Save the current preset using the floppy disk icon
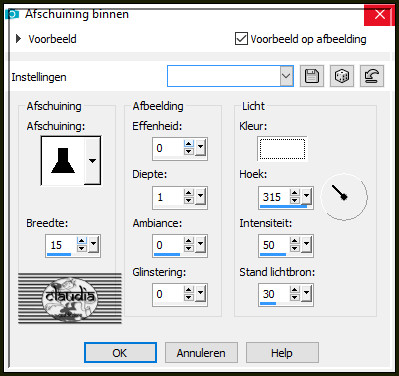Screen dimensions: 399x376 click(312, 76)
